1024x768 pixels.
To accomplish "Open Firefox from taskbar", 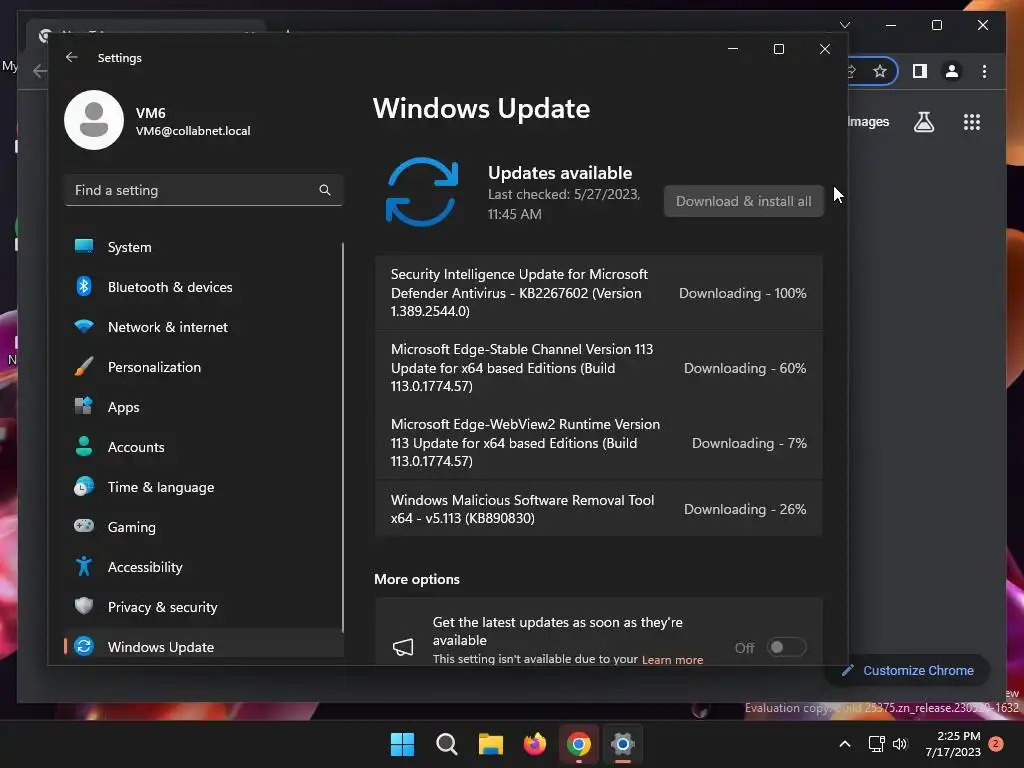I will coord(535,744).
